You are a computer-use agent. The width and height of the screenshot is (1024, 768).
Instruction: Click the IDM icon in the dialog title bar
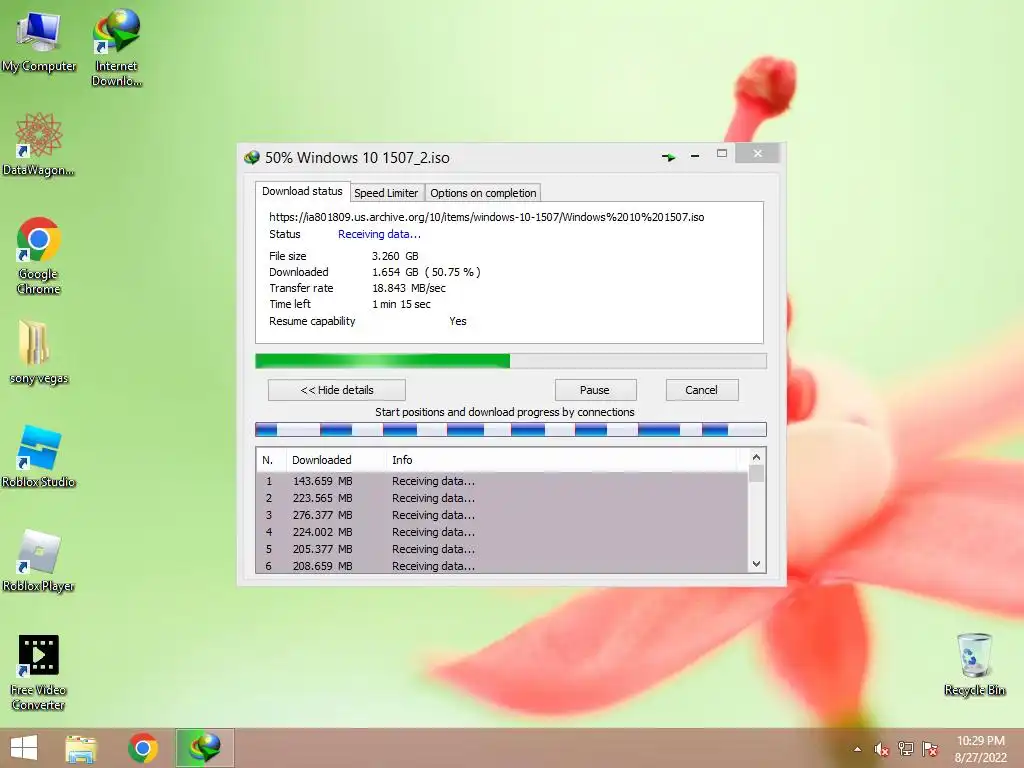[252, 157]
